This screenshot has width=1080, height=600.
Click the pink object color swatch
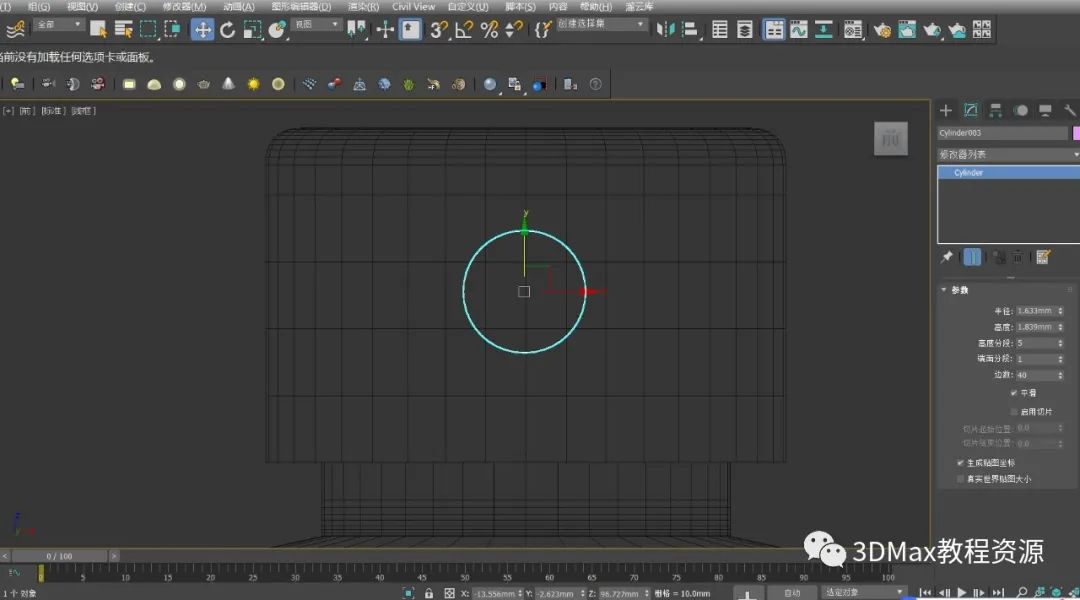click(x=1076, y=133)
